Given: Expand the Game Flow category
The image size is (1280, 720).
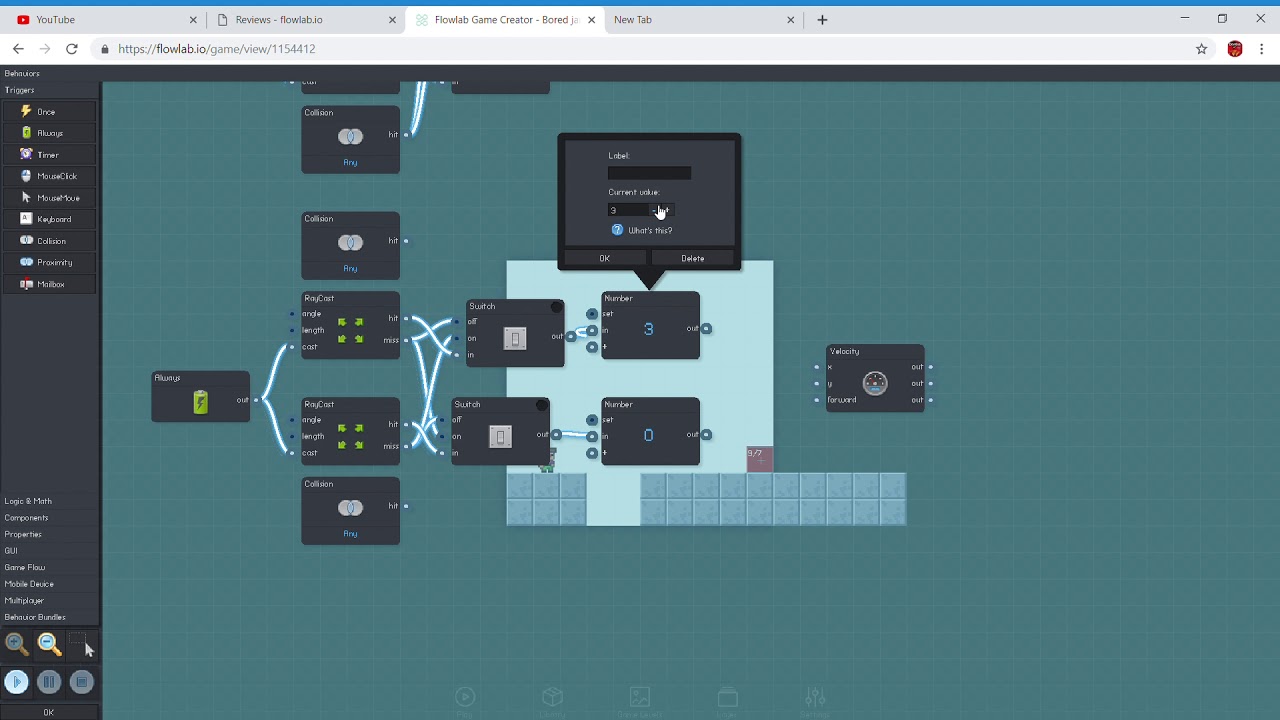Looking at the screenshot, I should [x=25, y=567].
